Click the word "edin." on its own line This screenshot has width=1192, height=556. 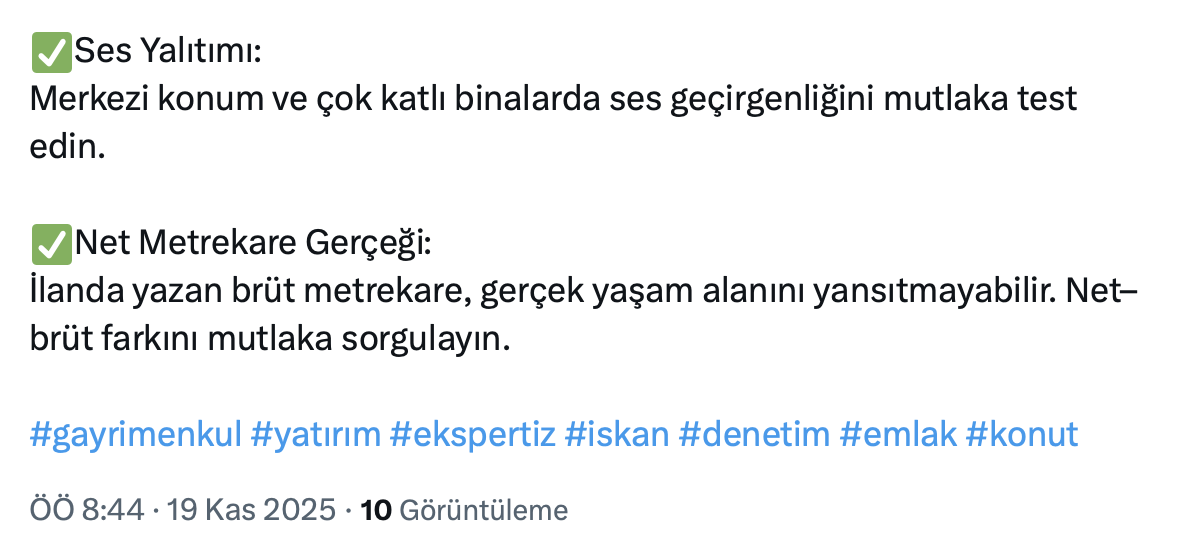click(67, 148)
